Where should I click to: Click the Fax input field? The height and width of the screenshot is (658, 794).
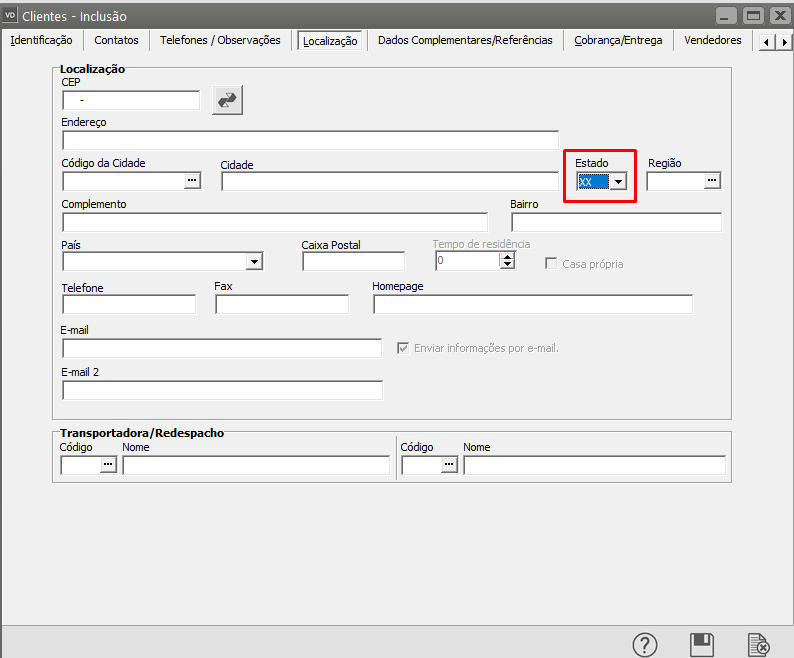tap(282, 304)
